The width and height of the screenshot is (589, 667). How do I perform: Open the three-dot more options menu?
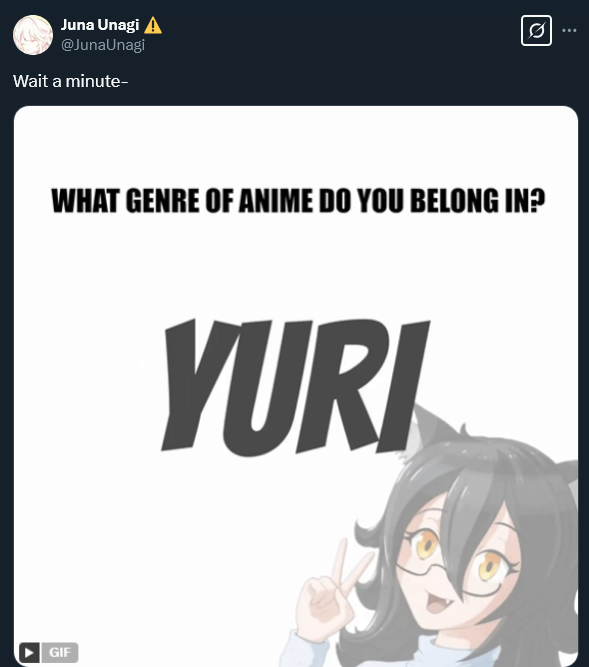[x=569, y=31]
